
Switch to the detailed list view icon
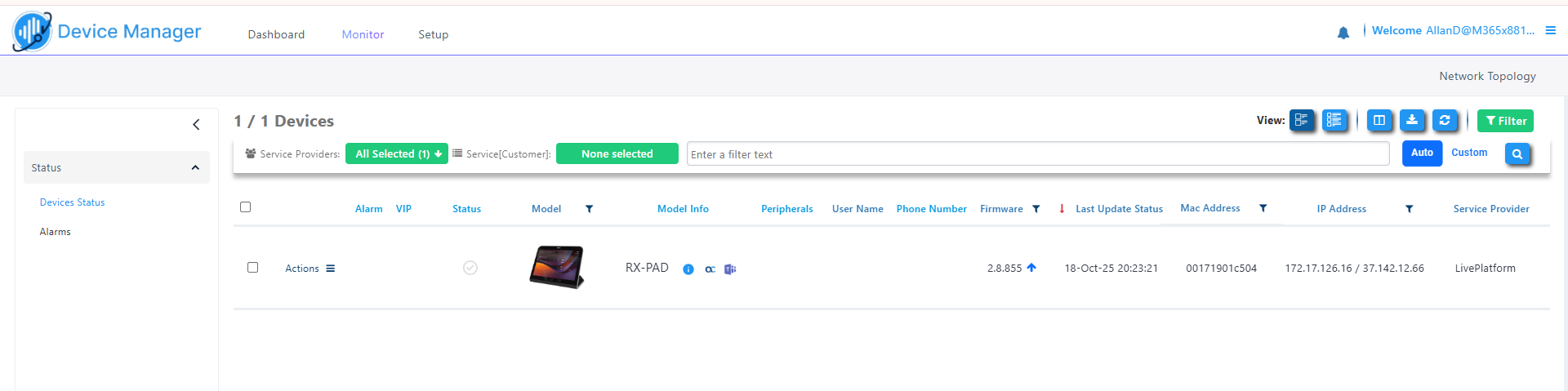point(1334,121)
